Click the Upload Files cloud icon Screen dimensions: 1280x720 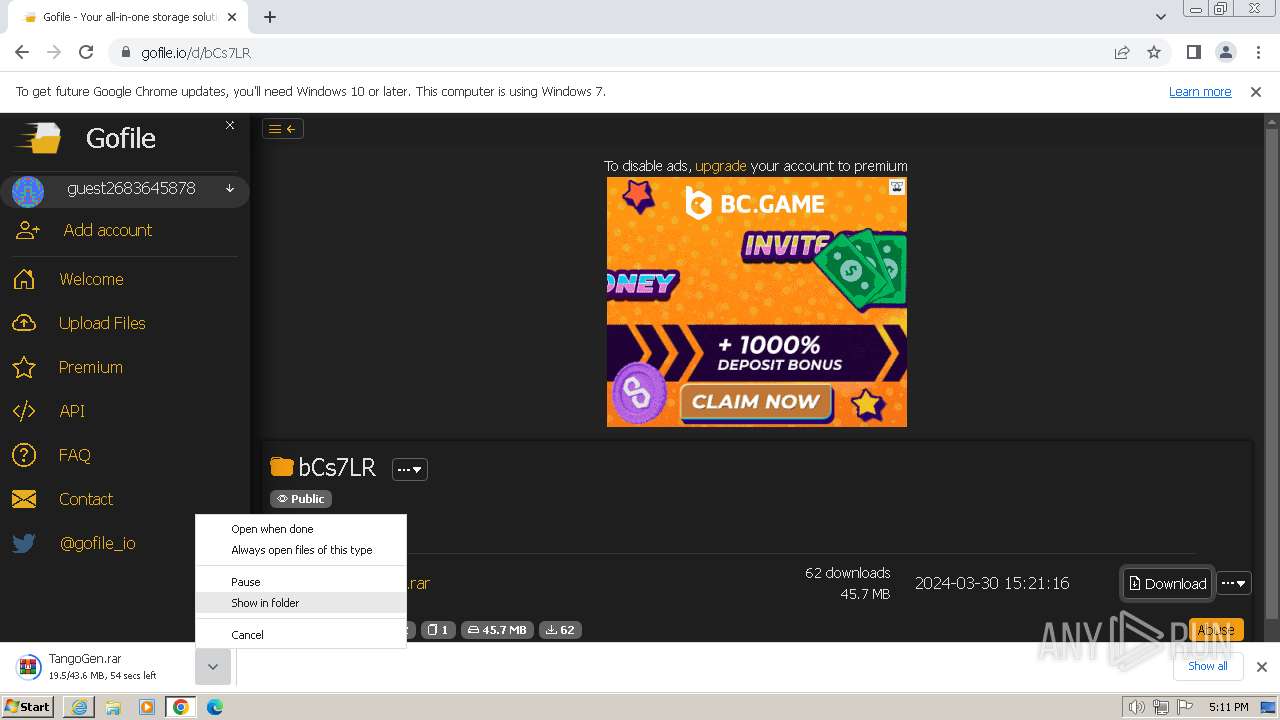(x=24, y=323)
